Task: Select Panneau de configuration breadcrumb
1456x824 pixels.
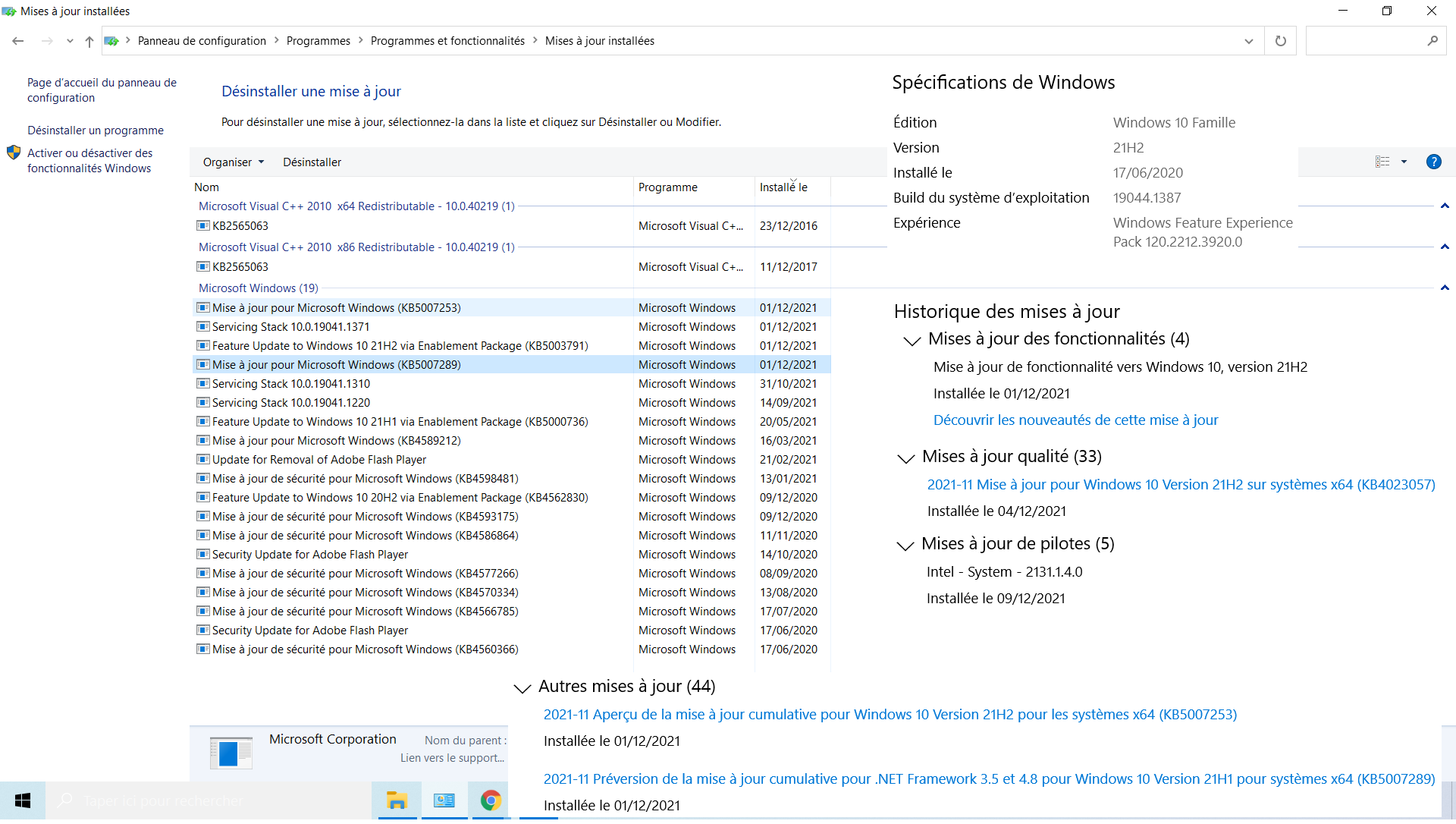Action: (202, 41)
